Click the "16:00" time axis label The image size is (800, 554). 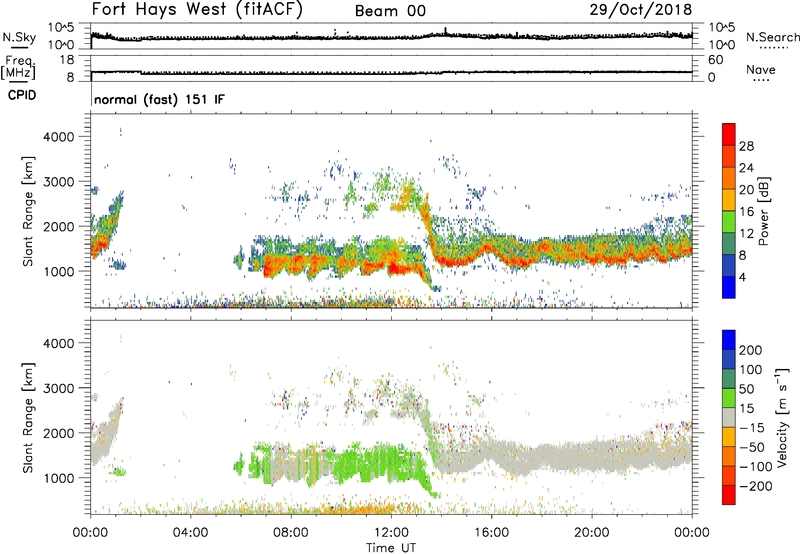click(491, 533)
